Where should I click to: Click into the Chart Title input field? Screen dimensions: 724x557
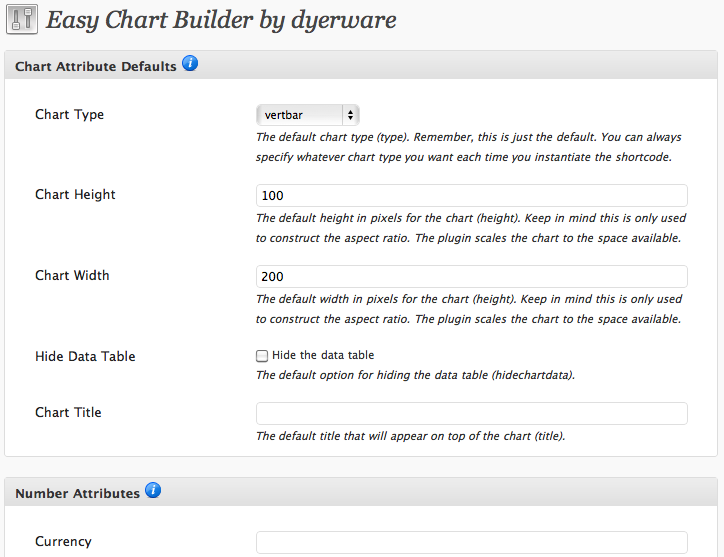(x=472, y=413)
